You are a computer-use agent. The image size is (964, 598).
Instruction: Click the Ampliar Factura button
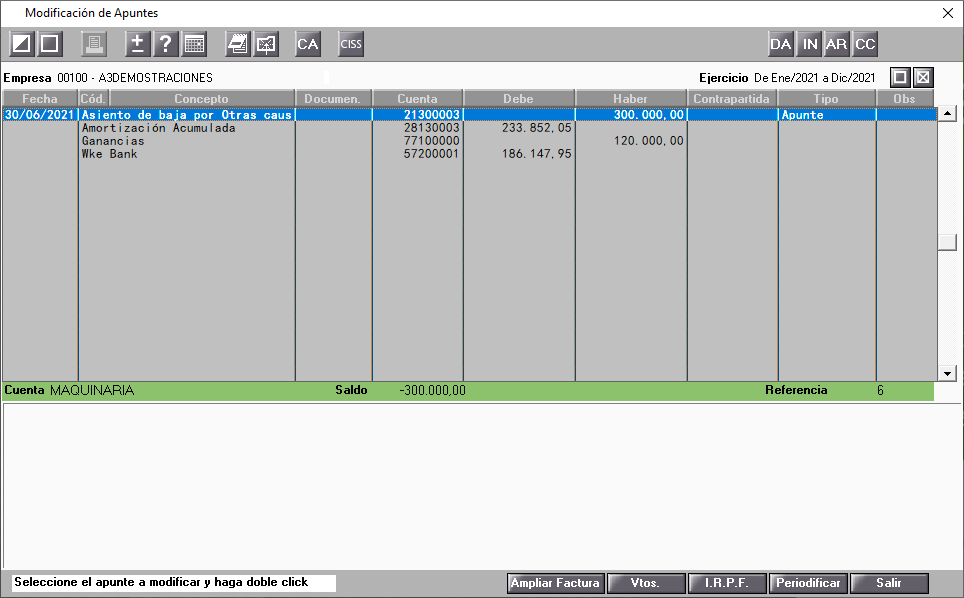pos(556,583)
